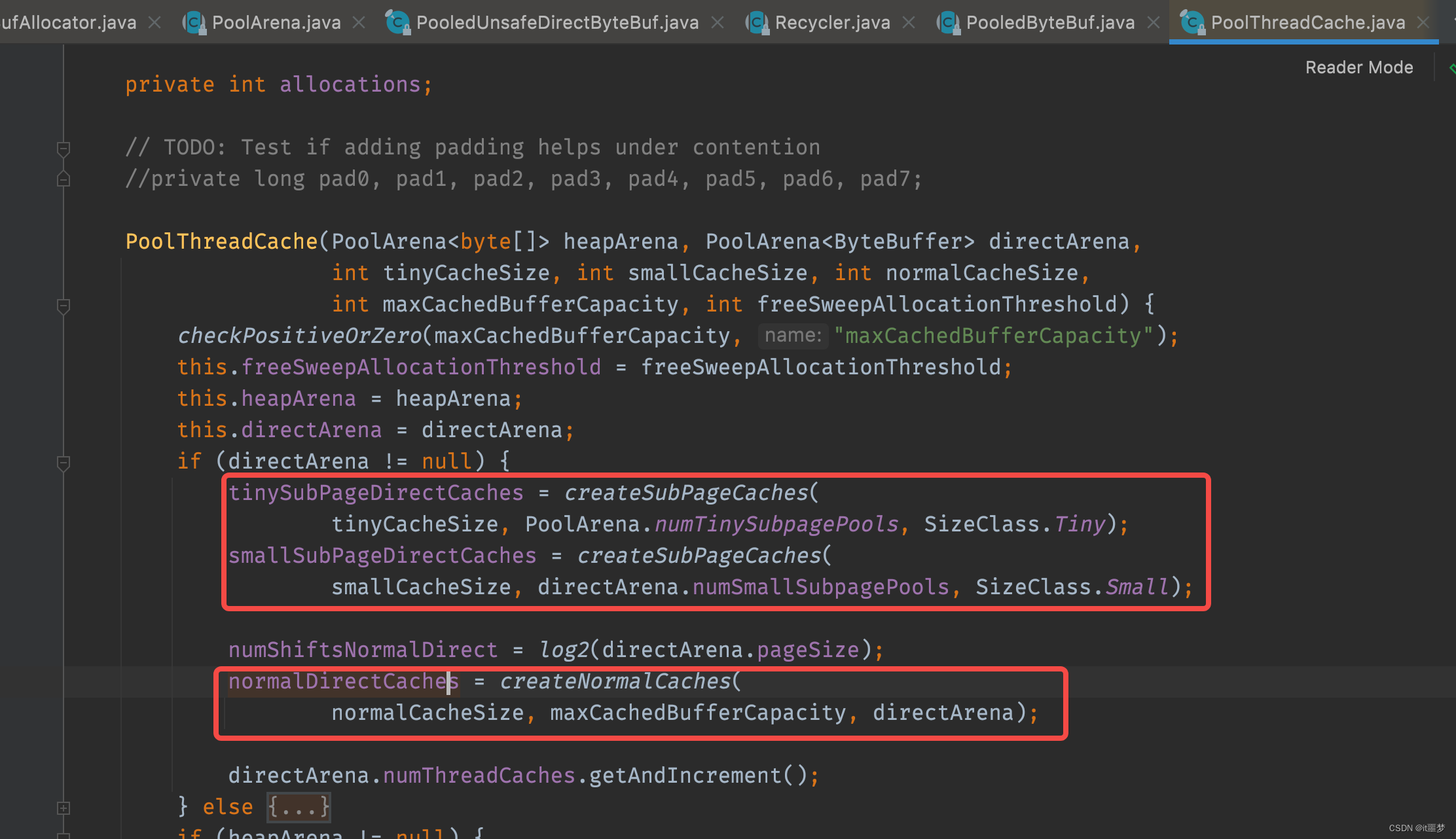The height and width of the screenshot is (839, 1456).
Task: Click the PooledByteBuf.java class file icon
Action: pyautogui.click(x=948, y=23)
